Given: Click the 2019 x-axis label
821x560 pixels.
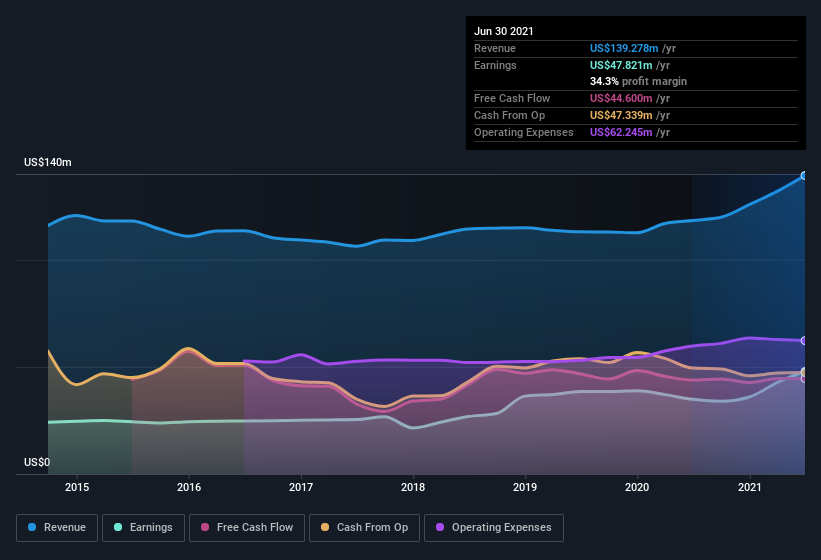Looking at the screenshot, I should tap(525, 487).
